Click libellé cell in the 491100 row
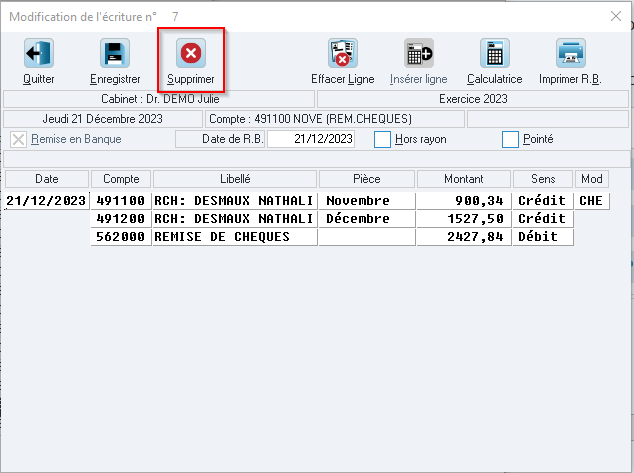The width and height of the screenshot is (634, 473). coord(235,201)
